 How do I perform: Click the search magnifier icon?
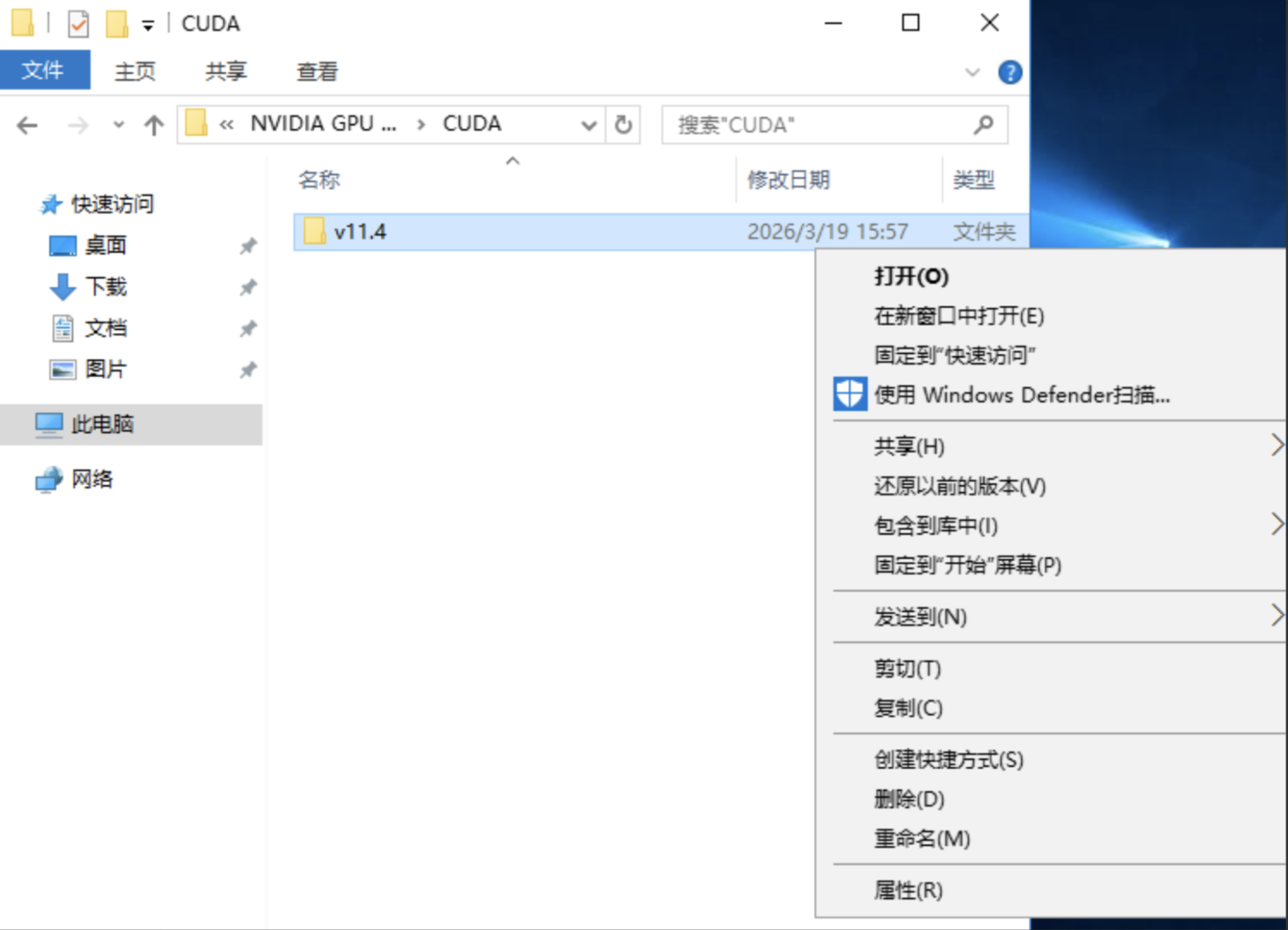(983, 125)
